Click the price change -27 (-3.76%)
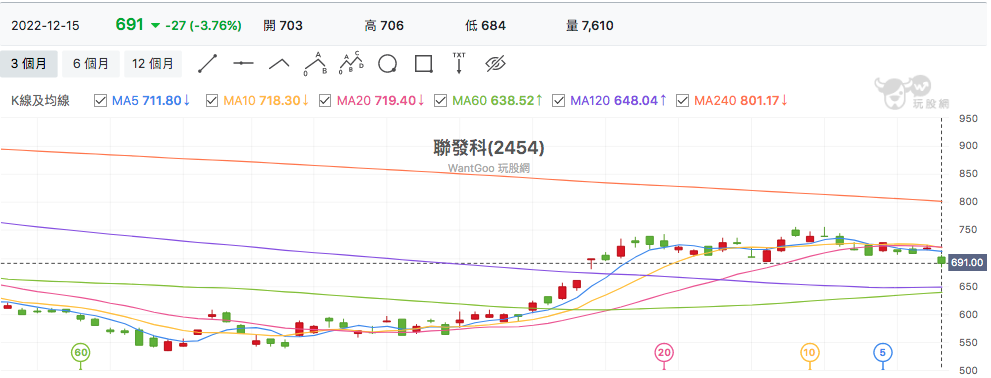Image resolution: width=991 pixels, height=378 pixels. pyautogui.click(x=203, y=26)
